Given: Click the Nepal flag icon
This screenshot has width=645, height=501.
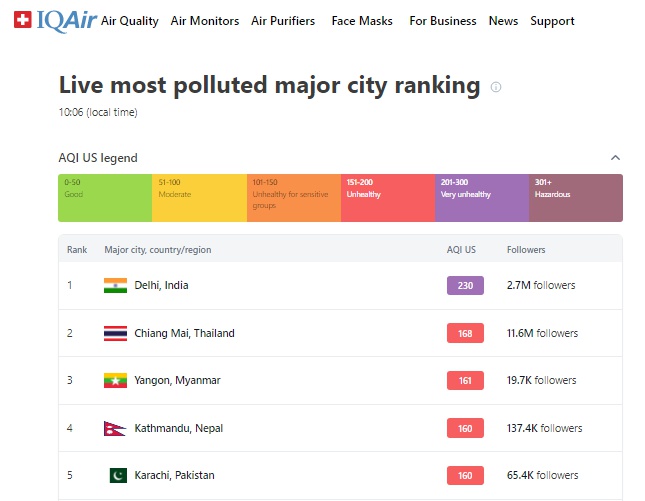Looking at the screenshot, I should 114,428.
